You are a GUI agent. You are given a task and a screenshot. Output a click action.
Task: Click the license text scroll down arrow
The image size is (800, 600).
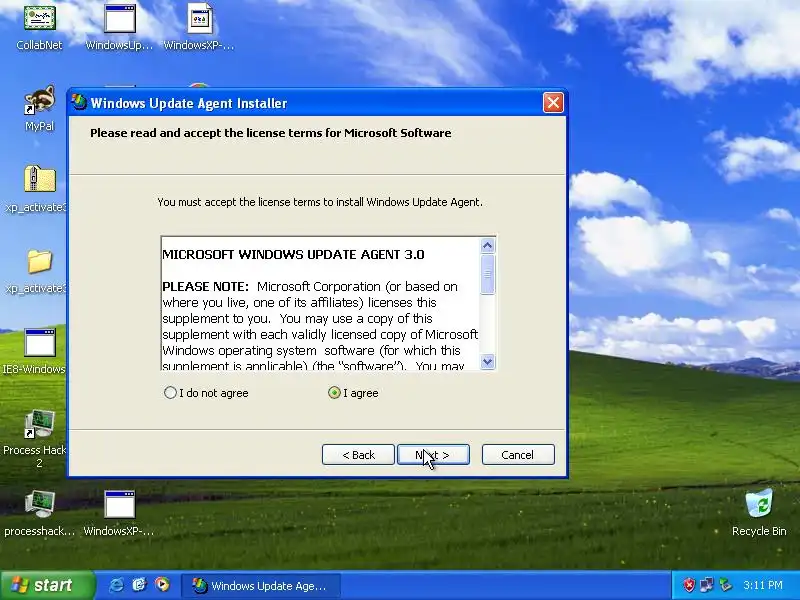[x=487, y=362]
